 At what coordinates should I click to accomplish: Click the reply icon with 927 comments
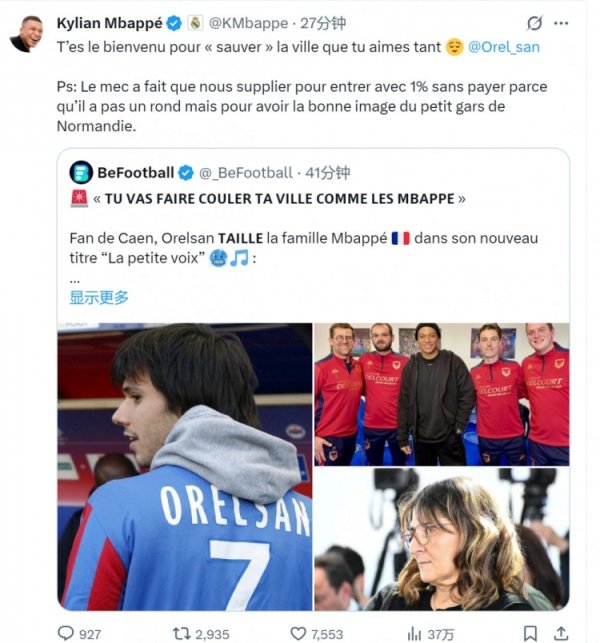tap(66, 632)
